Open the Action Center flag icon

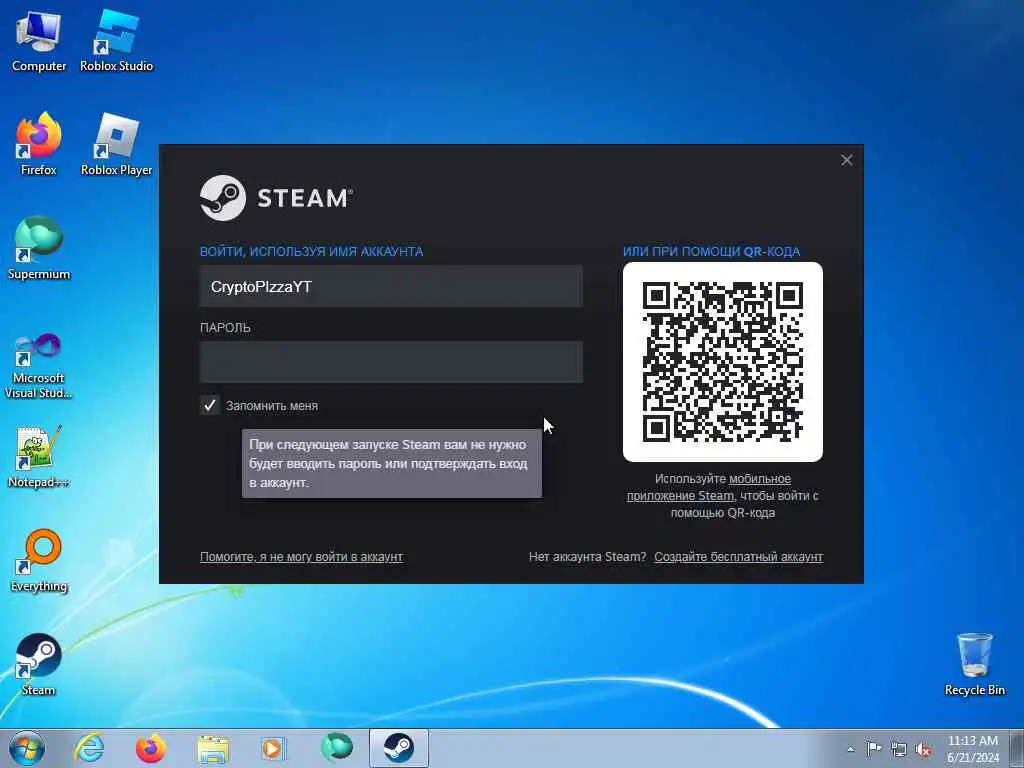tap(873, 749)
